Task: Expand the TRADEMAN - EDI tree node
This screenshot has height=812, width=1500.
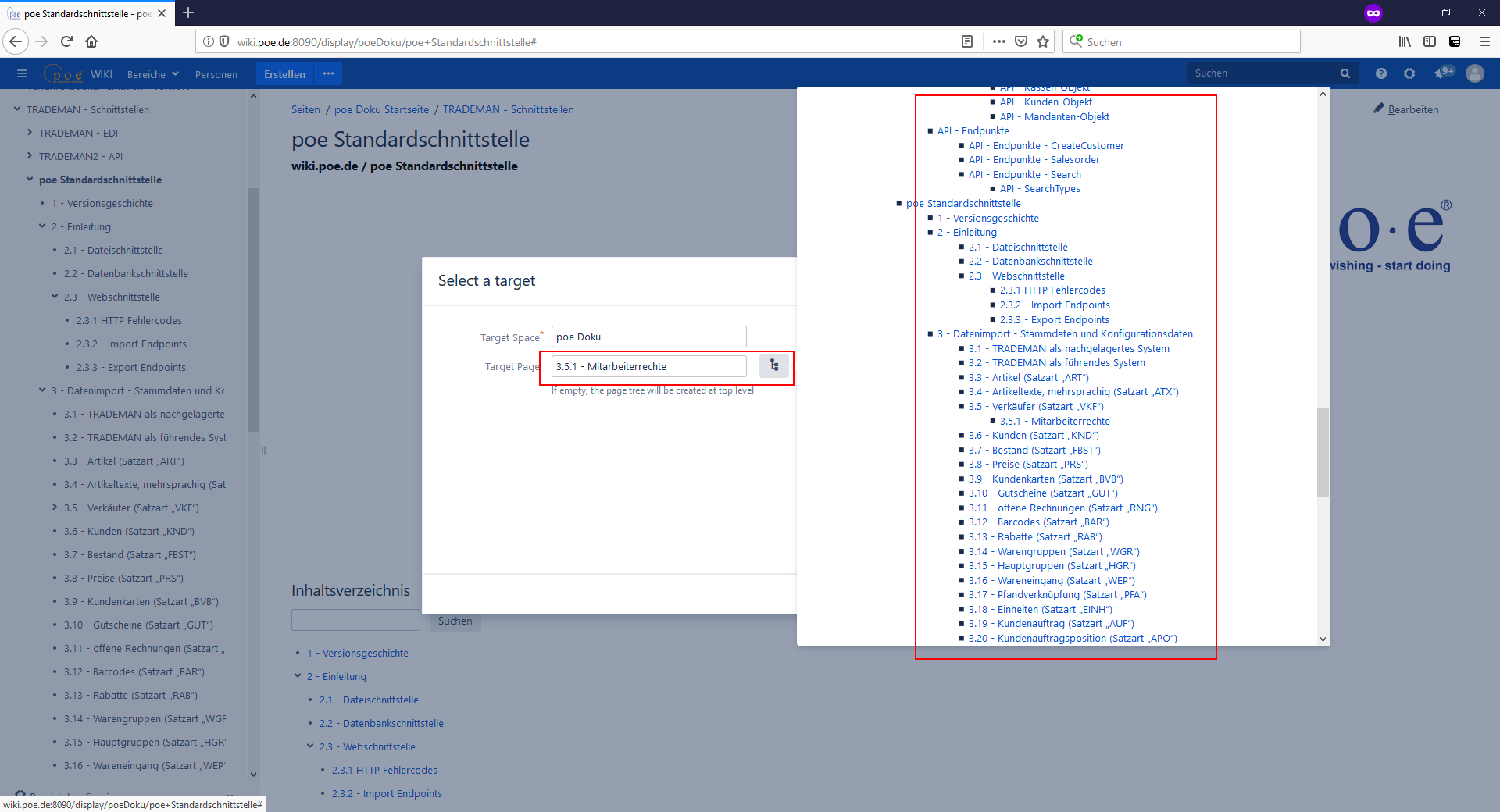Action: click(30, 133)
